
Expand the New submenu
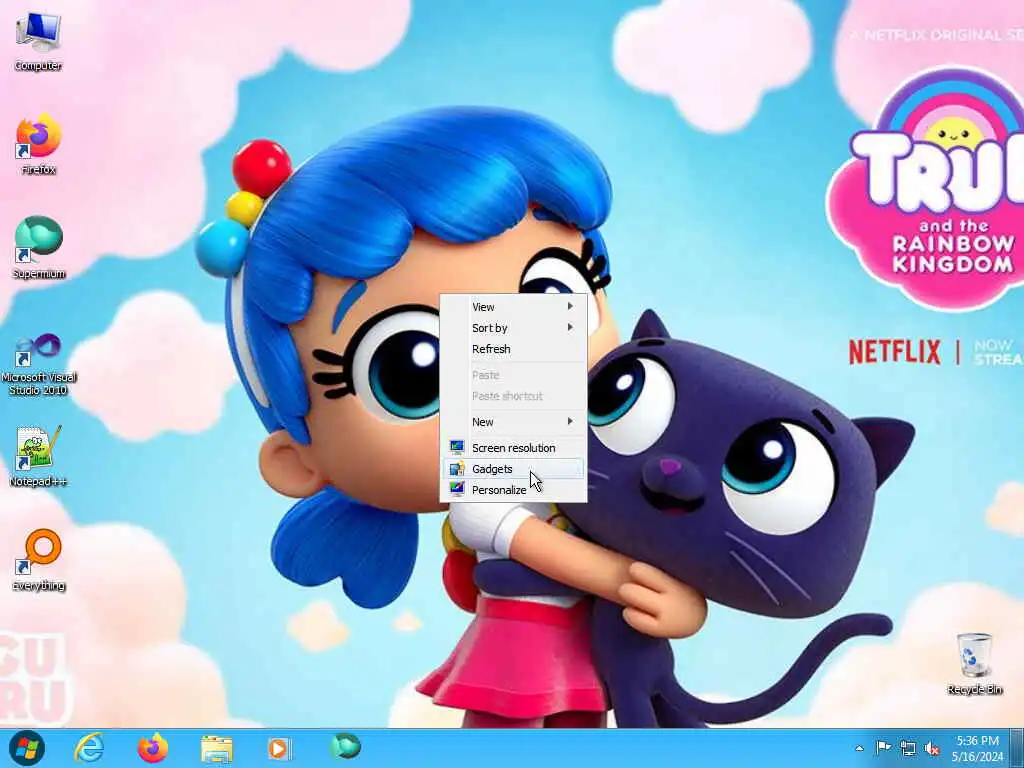[x=513, y=422]
